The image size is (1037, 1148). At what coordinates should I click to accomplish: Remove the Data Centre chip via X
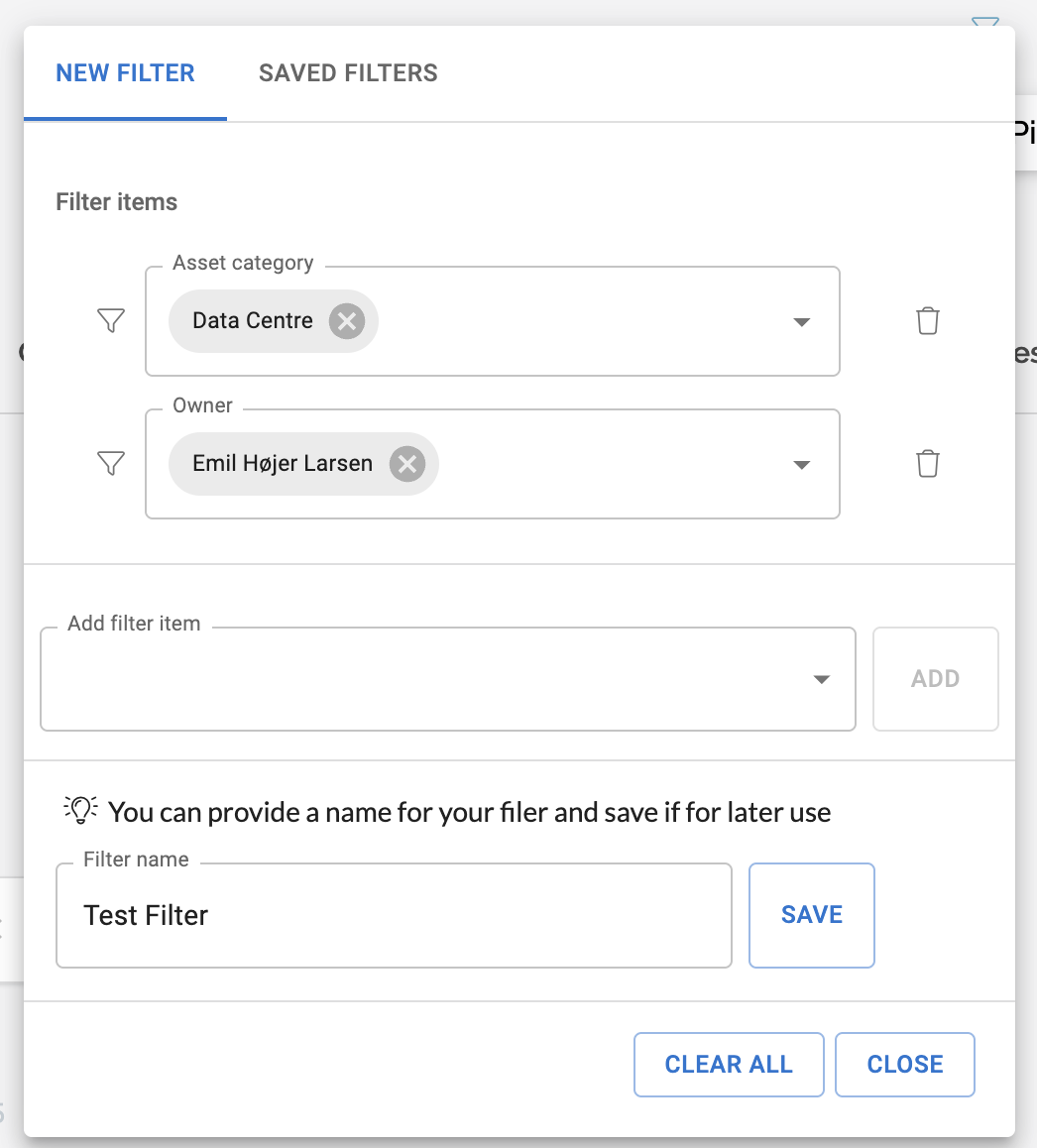coord(347,321)
